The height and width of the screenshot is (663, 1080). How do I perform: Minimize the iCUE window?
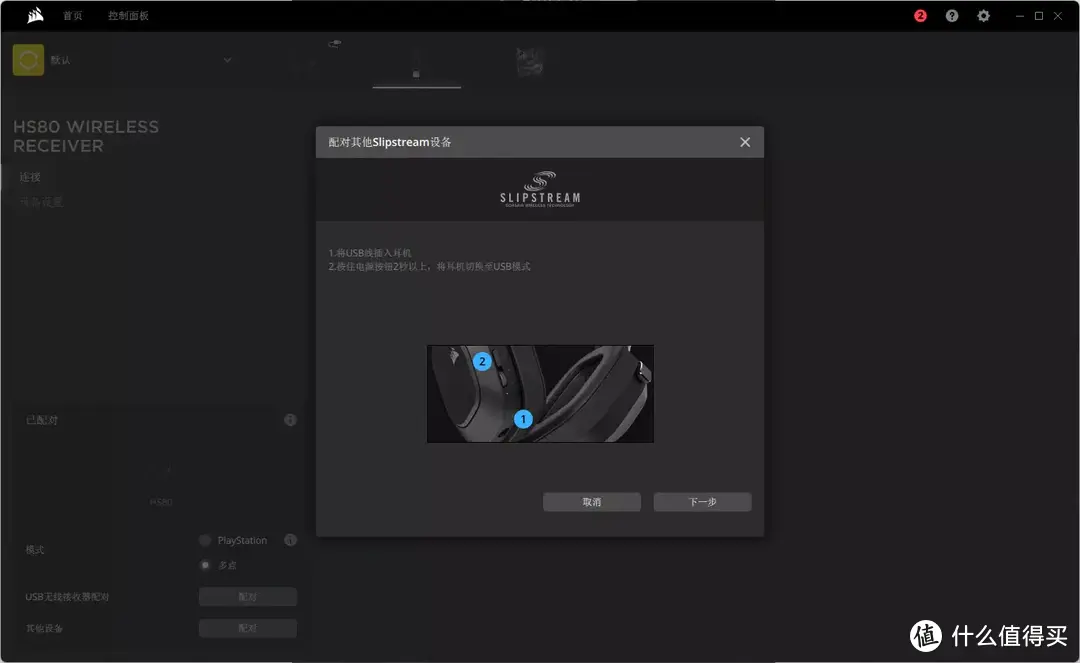[1019, 16]
